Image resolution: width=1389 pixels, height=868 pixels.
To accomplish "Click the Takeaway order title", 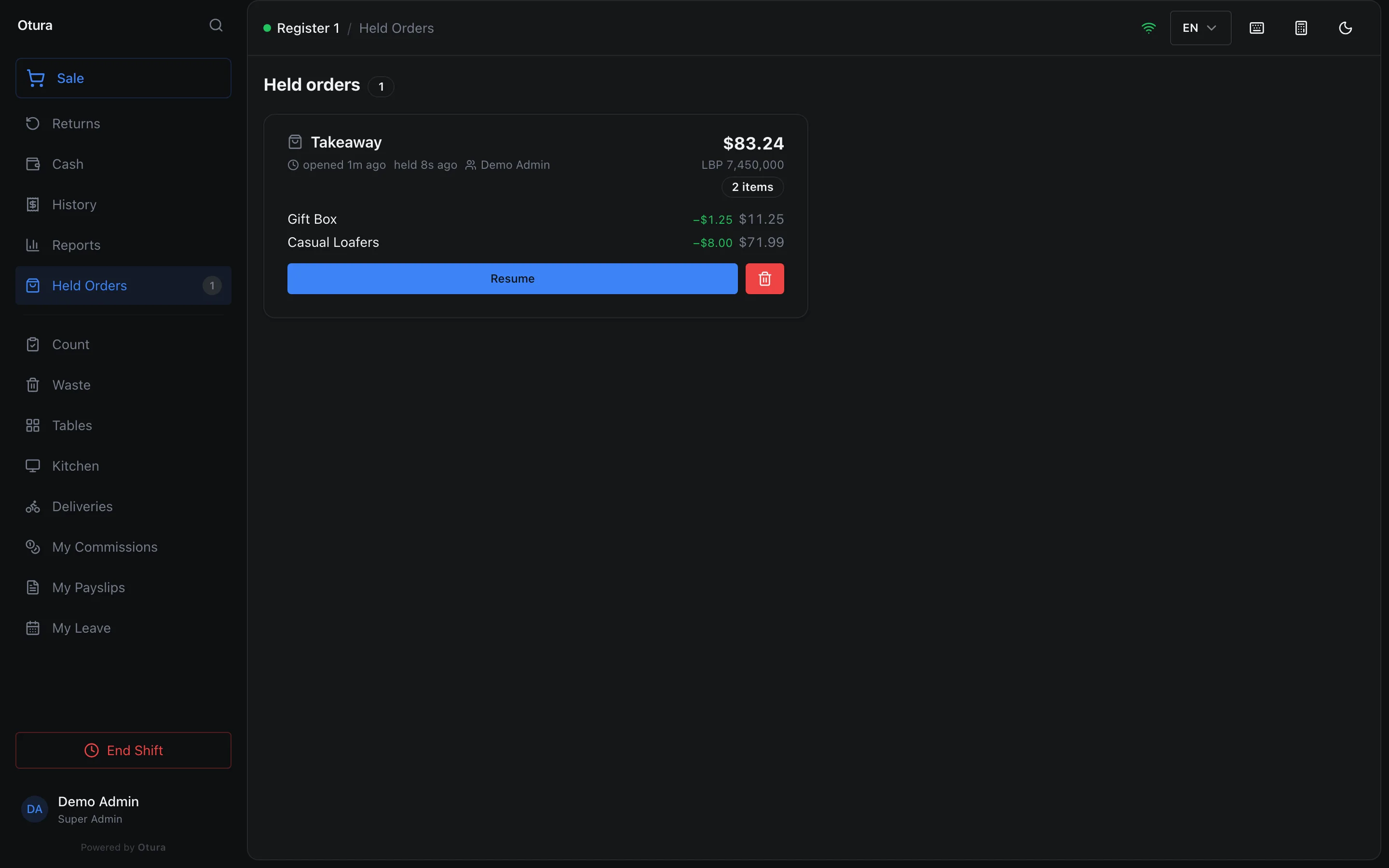I will pyautogui.click(x=346, y=142).
